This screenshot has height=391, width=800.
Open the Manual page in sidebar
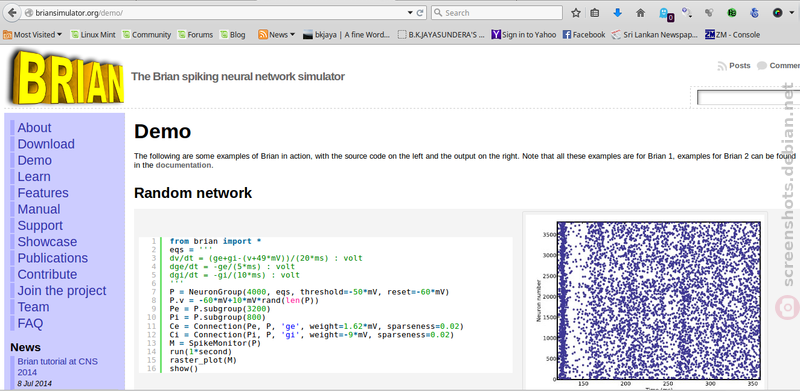39,209
